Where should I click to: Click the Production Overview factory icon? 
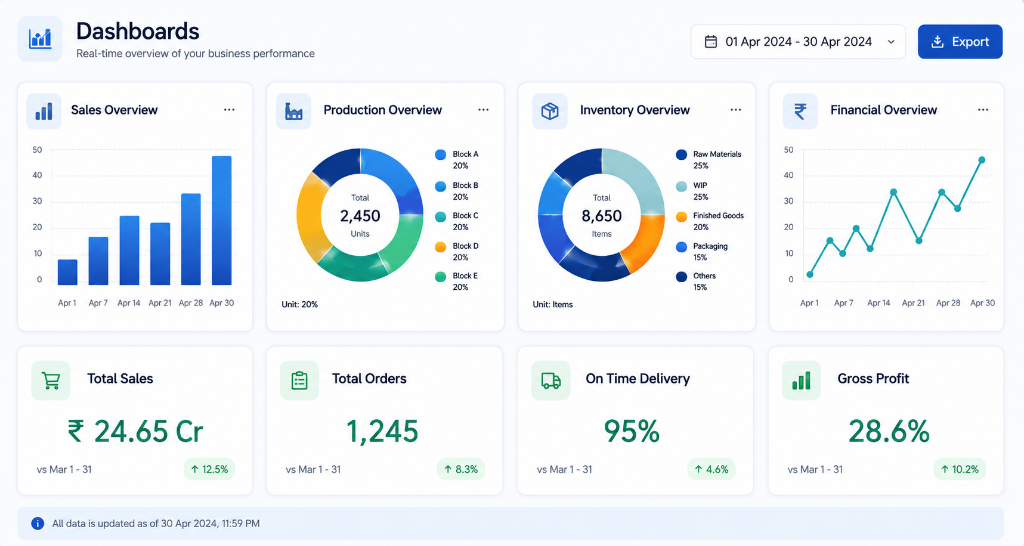pos(294,111)
